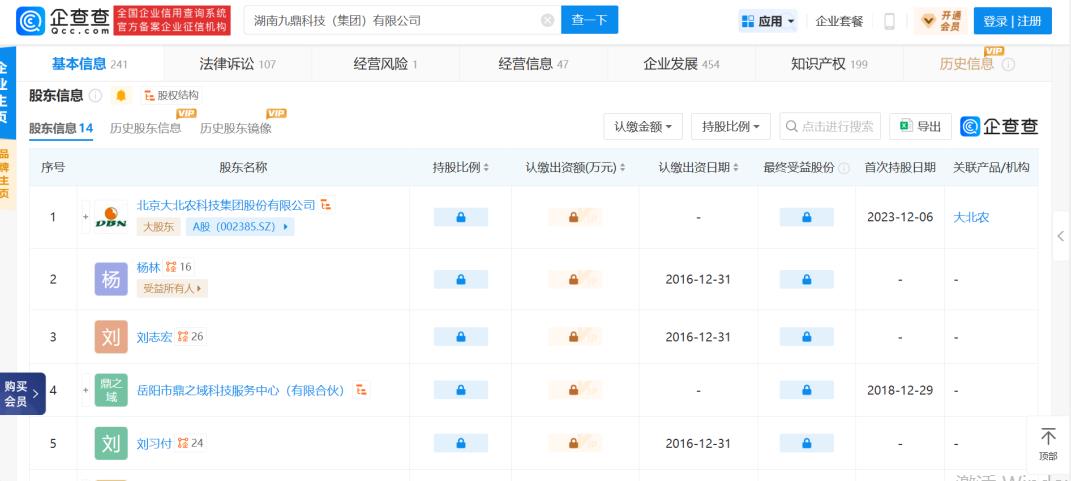Click locked 最终受益股份 for 杨林
The image size is (1071, 481).
point(807,279)
